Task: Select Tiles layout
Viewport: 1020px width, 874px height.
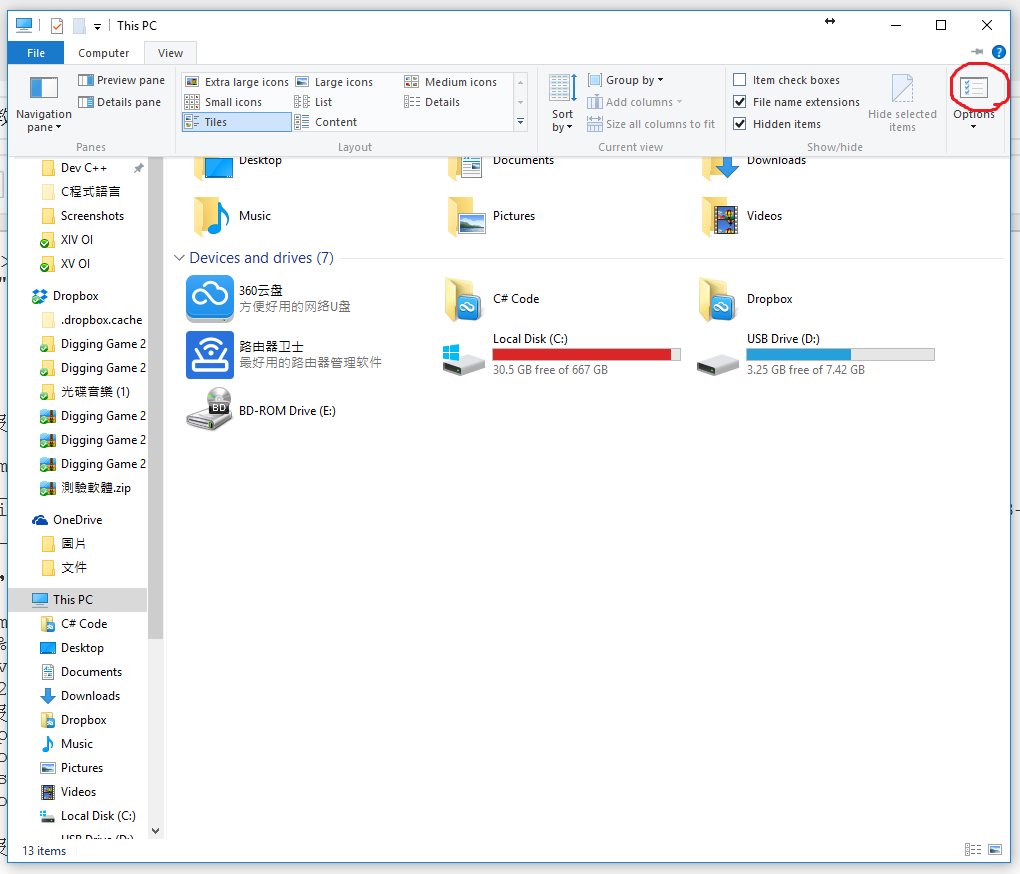Action: point(237,122)
